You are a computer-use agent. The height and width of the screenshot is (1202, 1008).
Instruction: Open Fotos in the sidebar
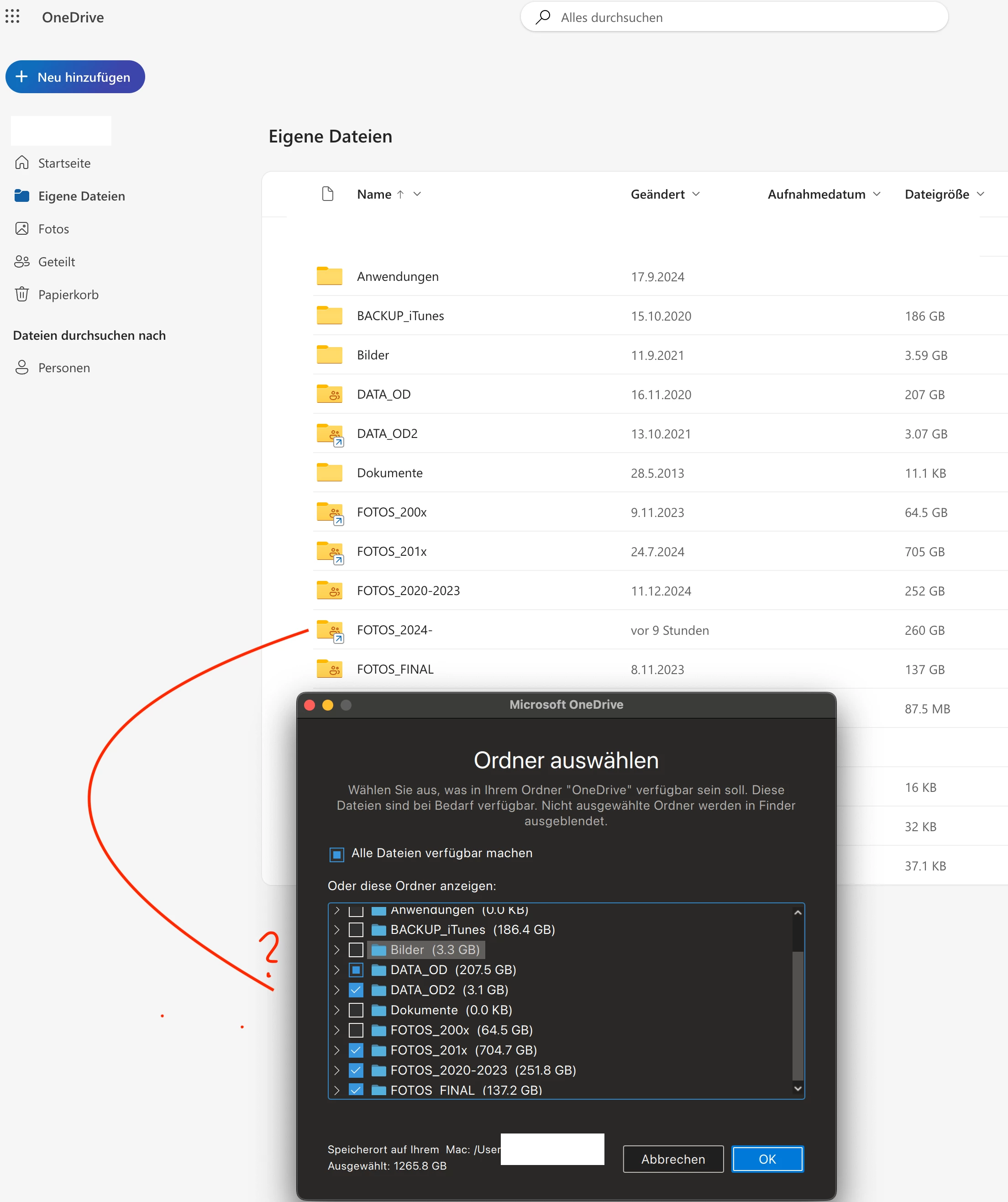tap(53, 229)
